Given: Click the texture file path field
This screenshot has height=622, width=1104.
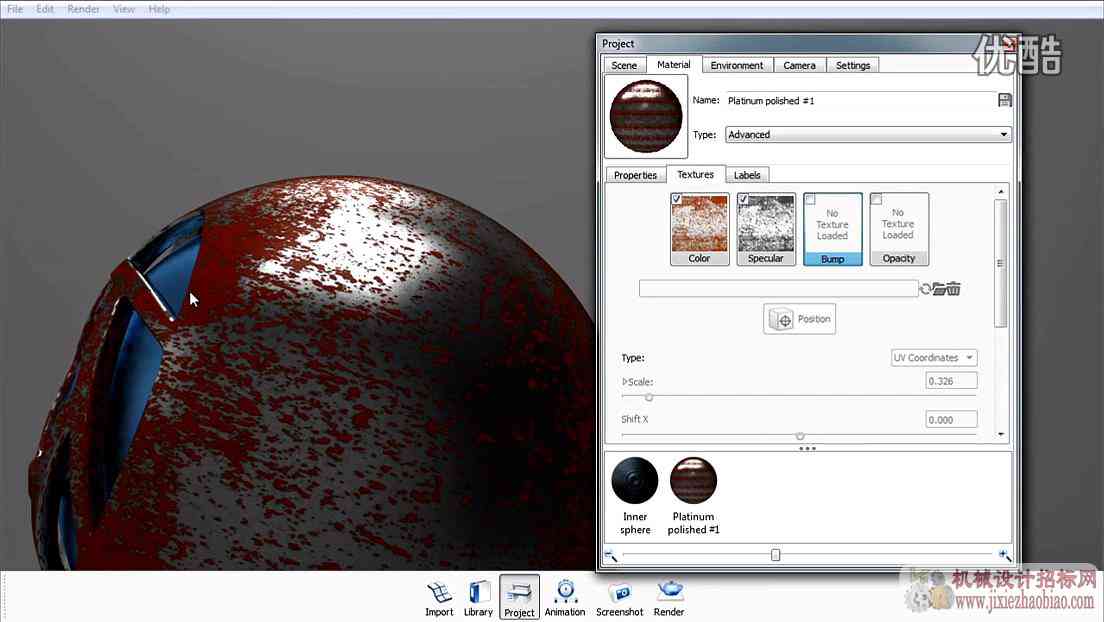Looking at the screenshot, I should click(778, 289).
